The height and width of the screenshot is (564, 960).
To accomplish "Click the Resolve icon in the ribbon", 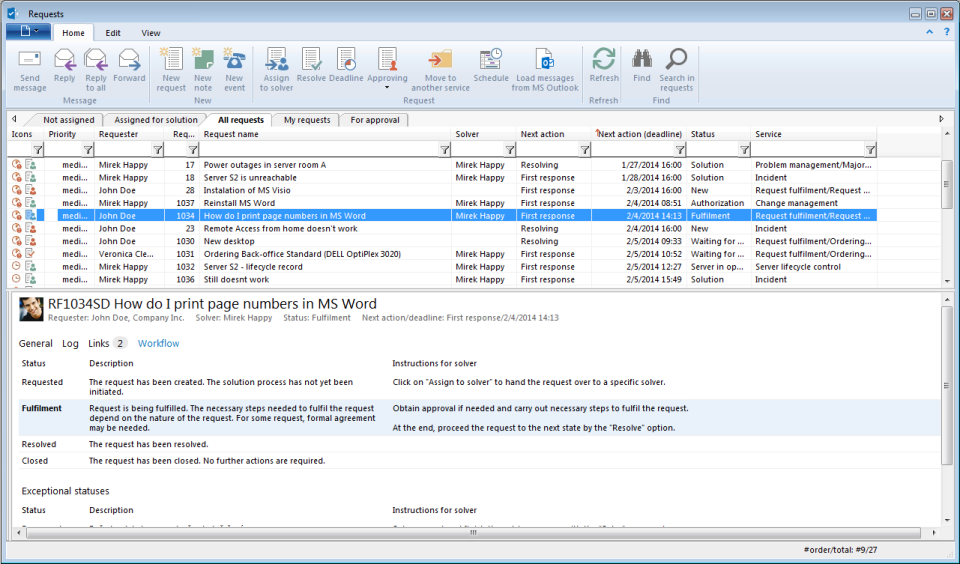I will [x=311, y=62].
